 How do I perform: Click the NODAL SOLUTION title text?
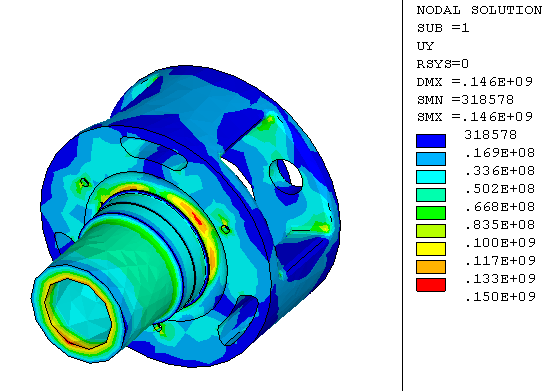pos(479,10)
